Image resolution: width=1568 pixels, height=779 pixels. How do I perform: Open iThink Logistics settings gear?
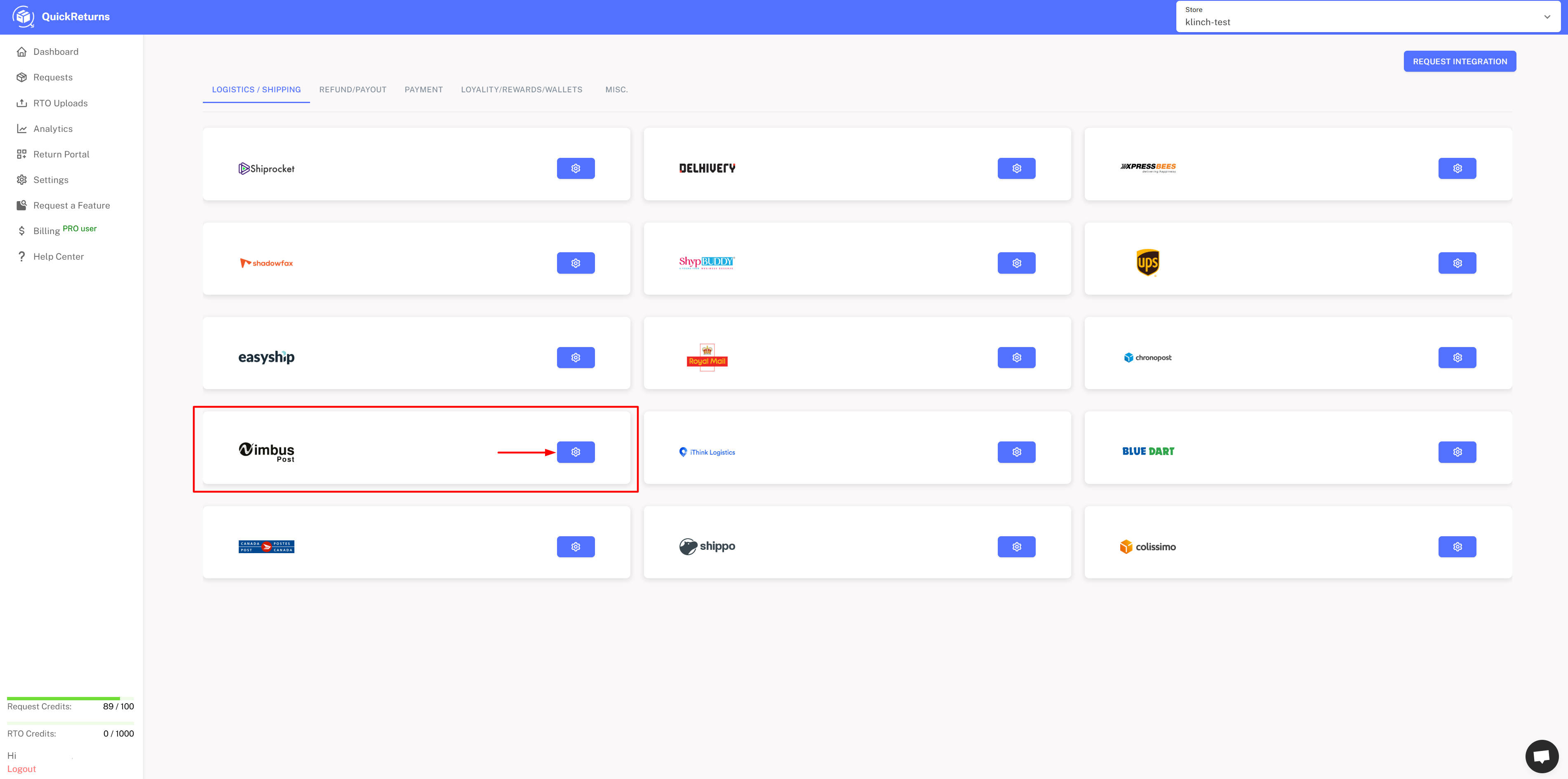(1016, 452)
